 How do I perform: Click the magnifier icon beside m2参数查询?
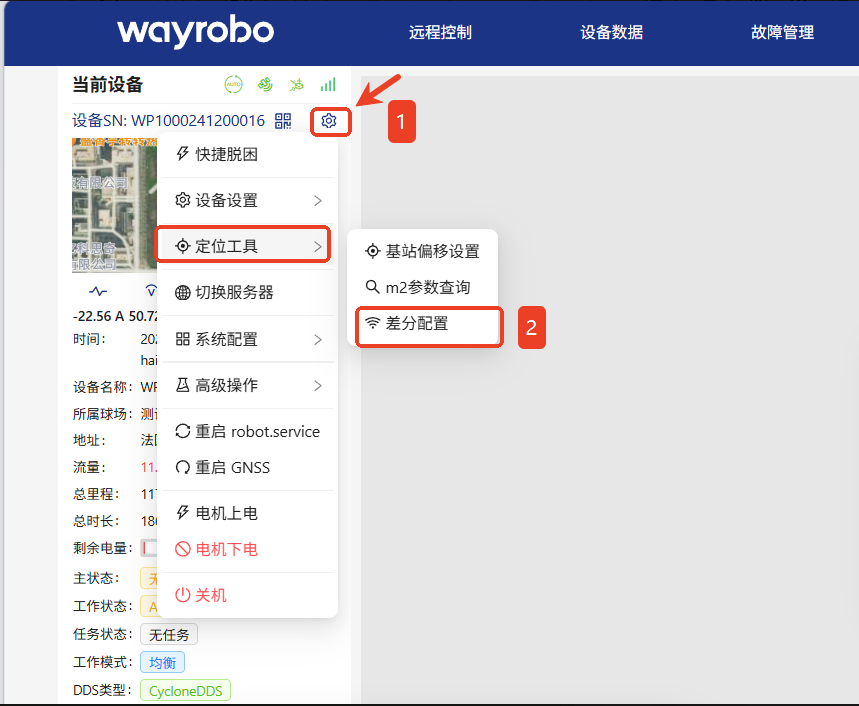tap(373, 286)
